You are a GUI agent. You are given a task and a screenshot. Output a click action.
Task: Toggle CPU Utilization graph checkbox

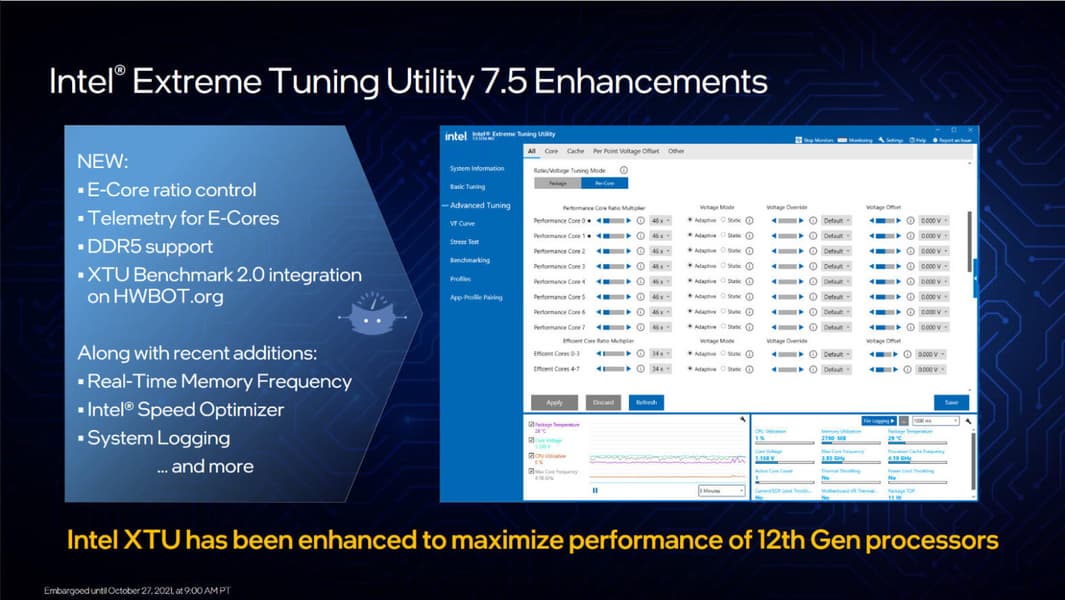(x=531, y=456)
